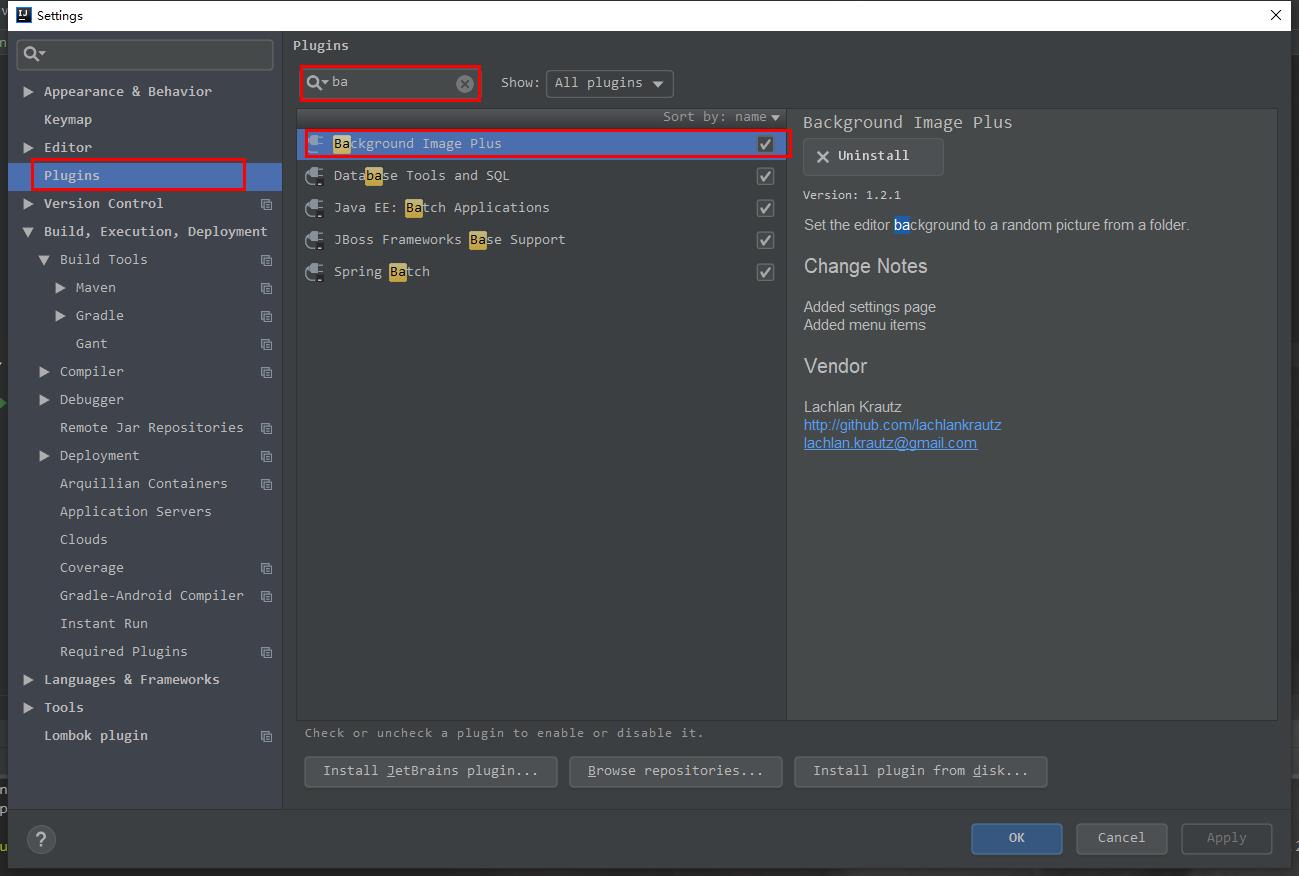Focus the settings tree search field

[x=145, y=54]
